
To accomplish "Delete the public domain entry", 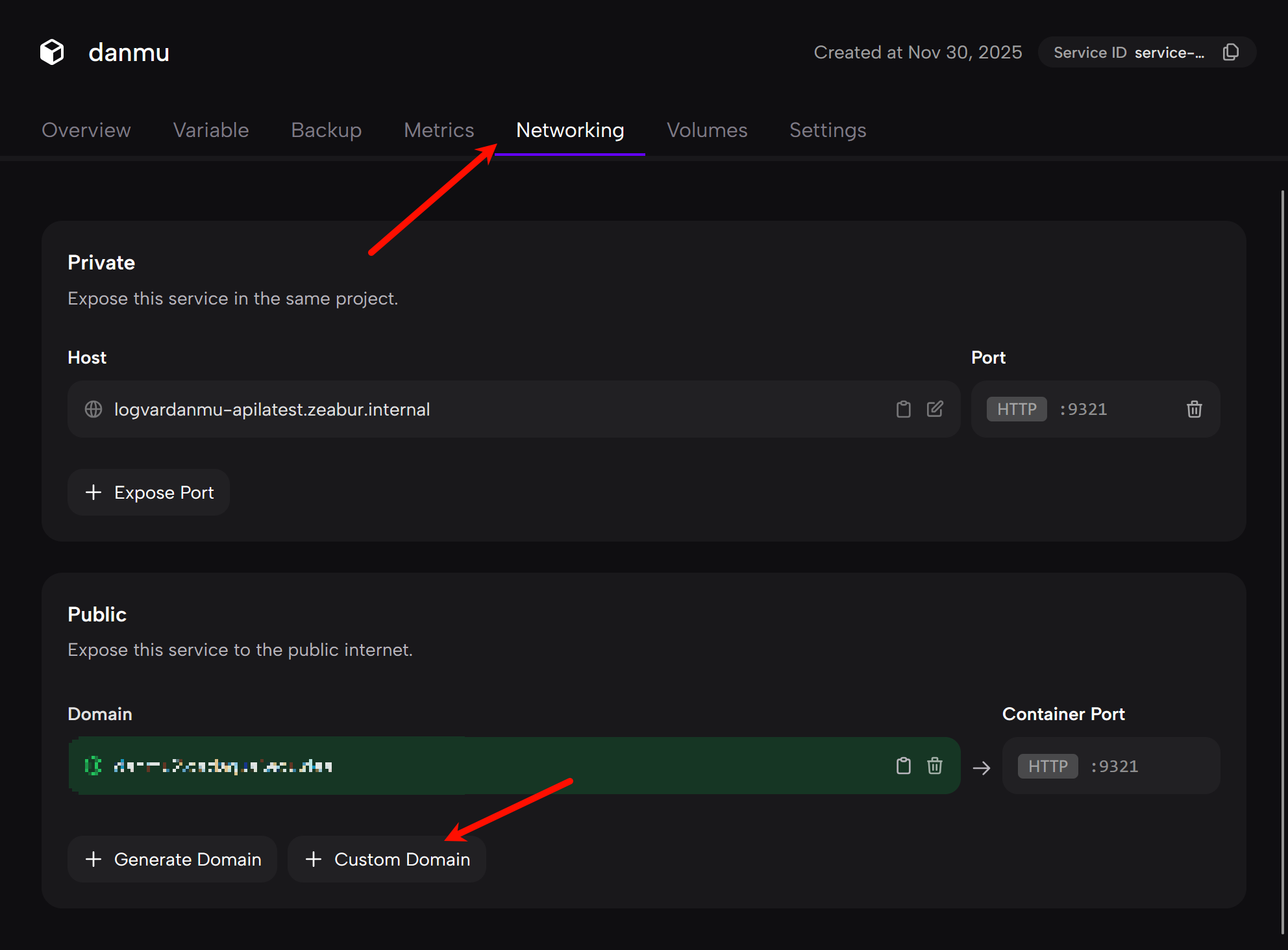I will tap(934, 766).
